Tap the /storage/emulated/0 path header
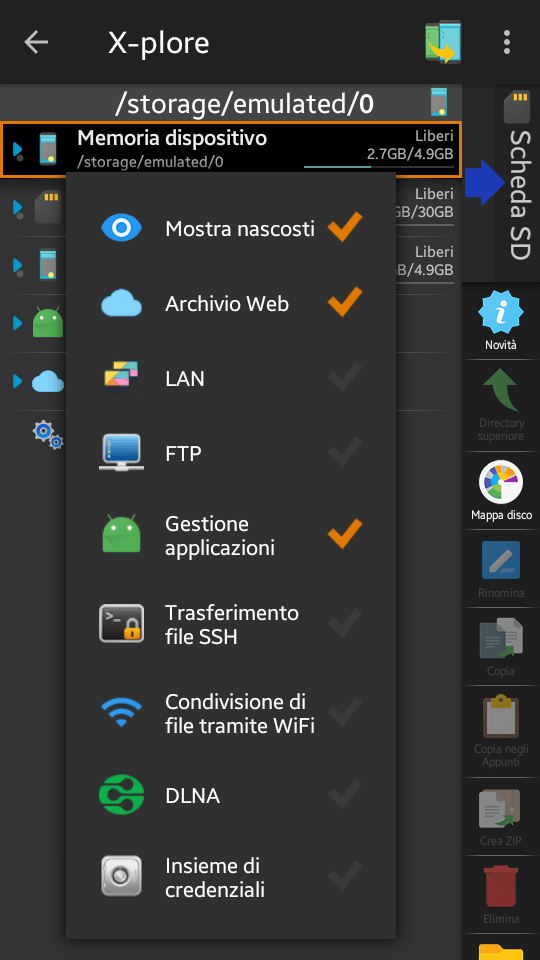 [244, 104]
